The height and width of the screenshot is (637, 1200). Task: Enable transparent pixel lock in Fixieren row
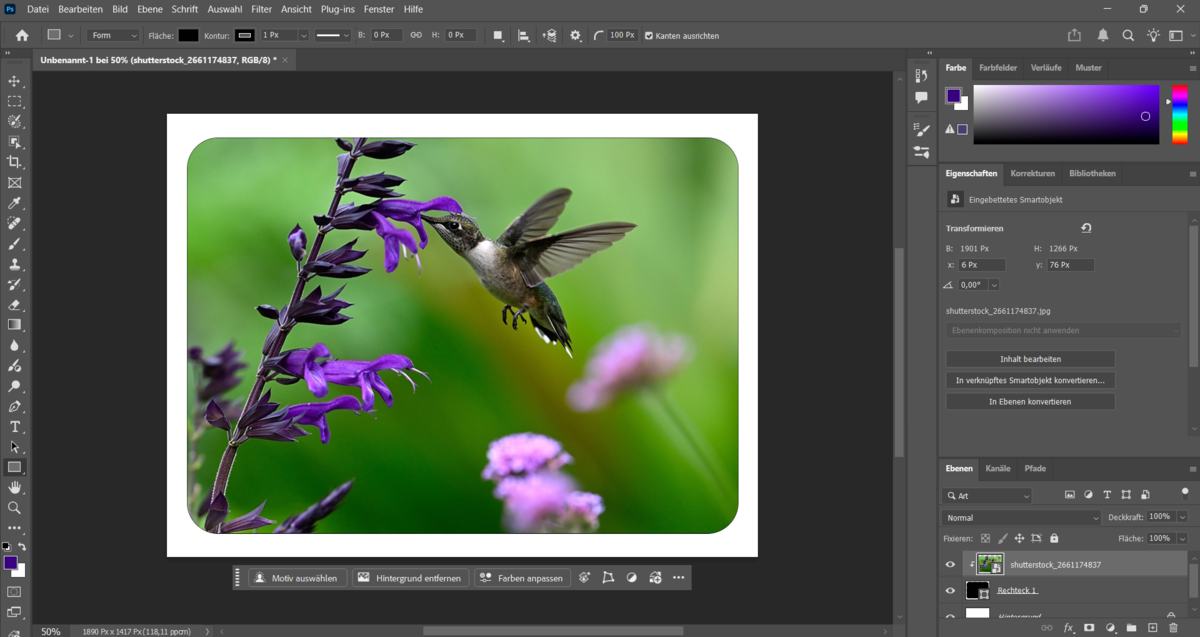985,537
